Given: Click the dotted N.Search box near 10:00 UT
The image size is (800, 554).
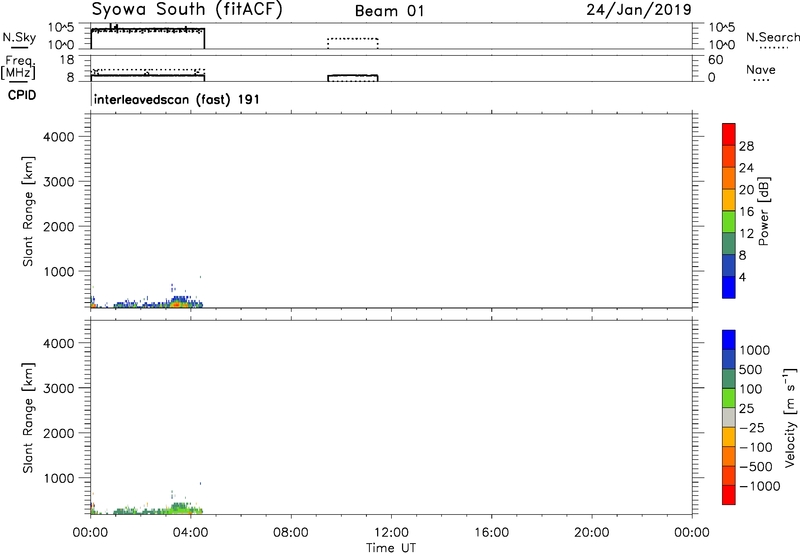Looking at the screenshot, I should tap(353, 43).
